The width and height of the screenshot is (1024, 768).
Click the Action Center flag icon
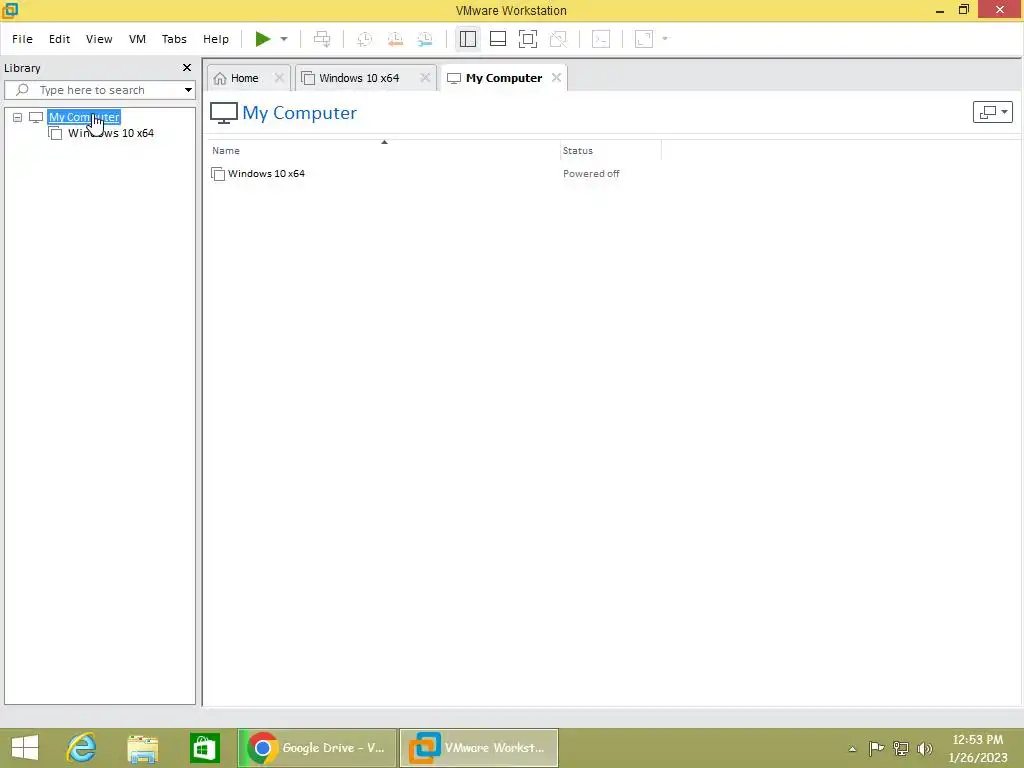pos(876,748)
